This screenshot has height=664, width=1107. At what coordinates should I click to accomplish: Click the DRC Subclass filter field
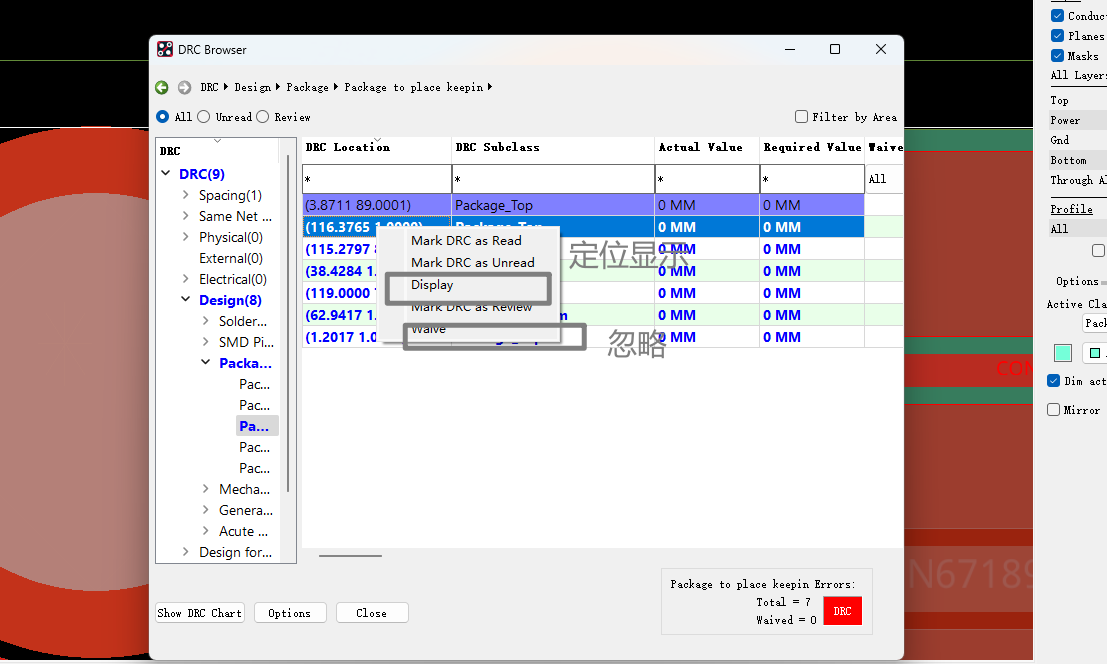pos(554,179)
